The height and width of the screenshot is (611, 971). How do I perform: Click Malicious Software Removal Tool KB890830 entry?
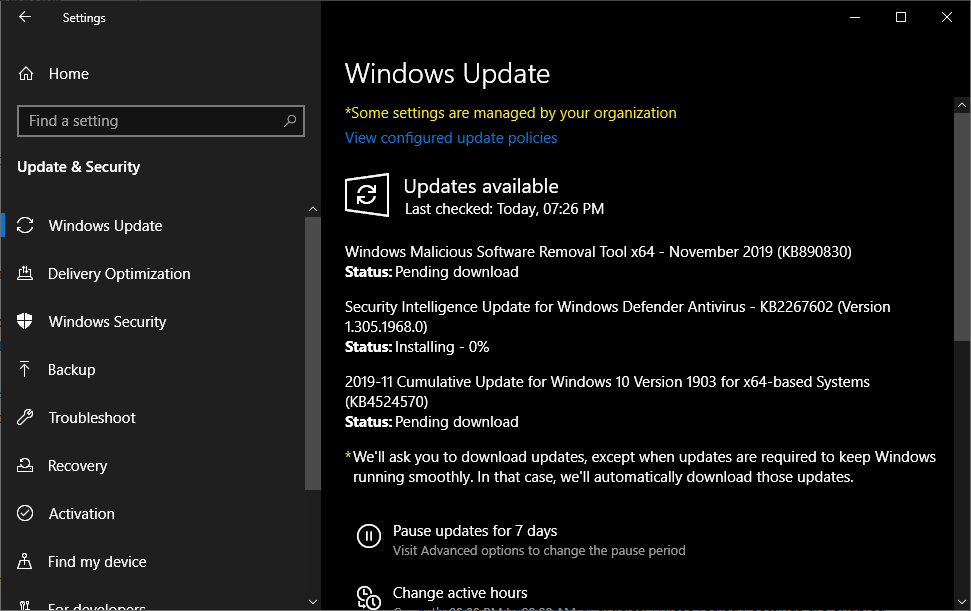pos(598,252)
